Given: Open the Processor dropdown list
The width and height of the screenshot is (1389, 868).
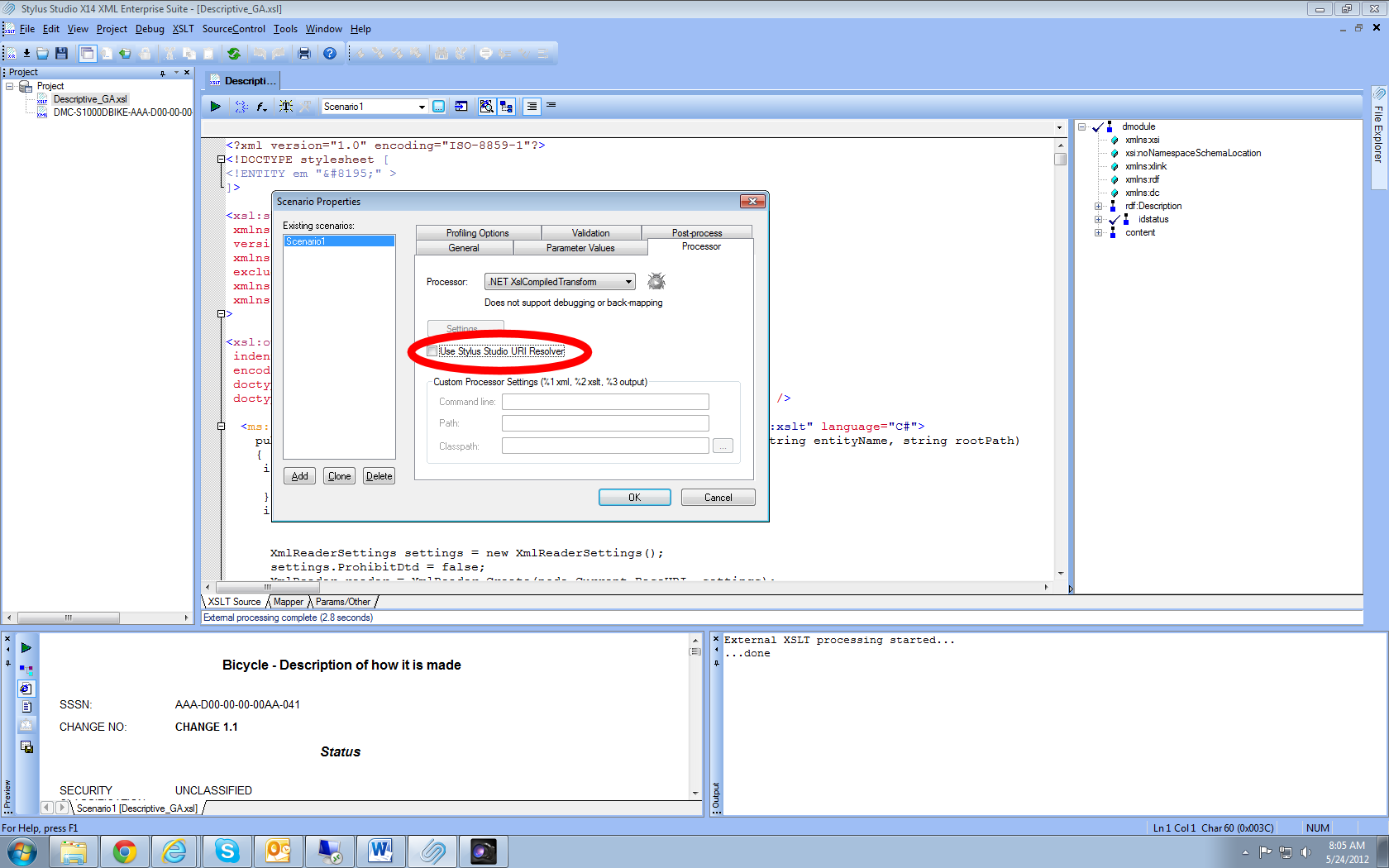Looking at the screenshot, I should click(628, 282).
